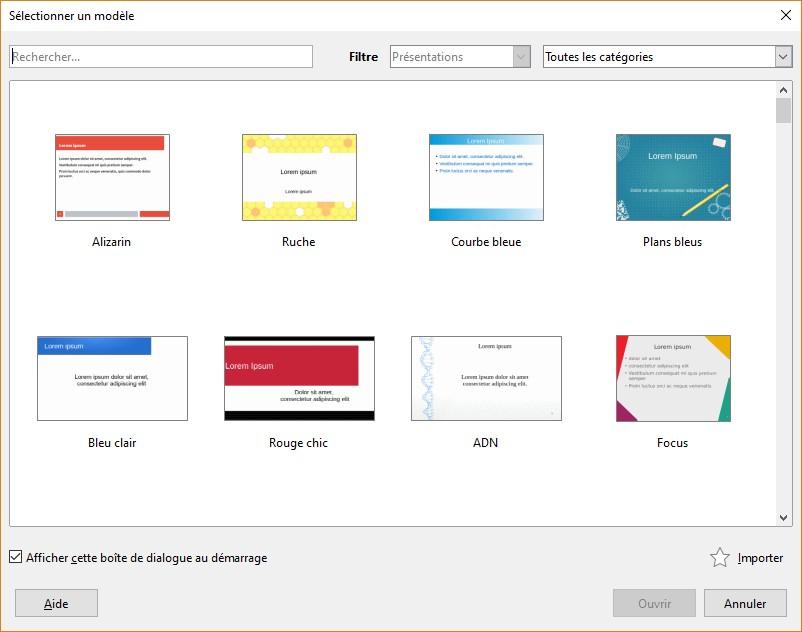This screenshot has height=632, width=802.
Task: Click the Aide button
Action: [56, 603]
